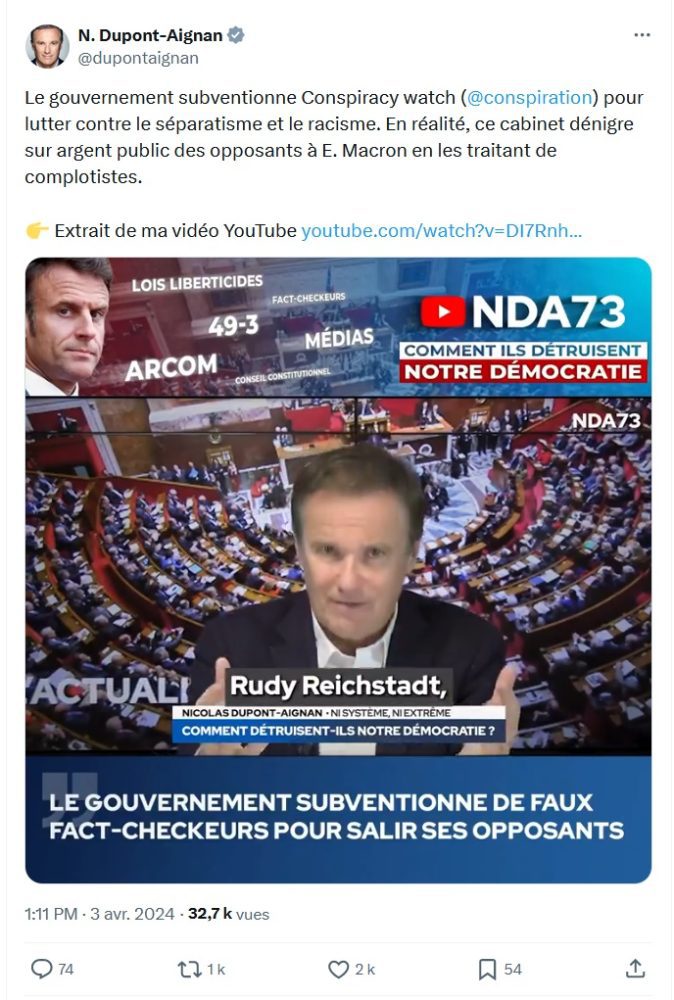
Task: Click the N. Dupont-Aignan display name
Action: [x=150, y=35]
